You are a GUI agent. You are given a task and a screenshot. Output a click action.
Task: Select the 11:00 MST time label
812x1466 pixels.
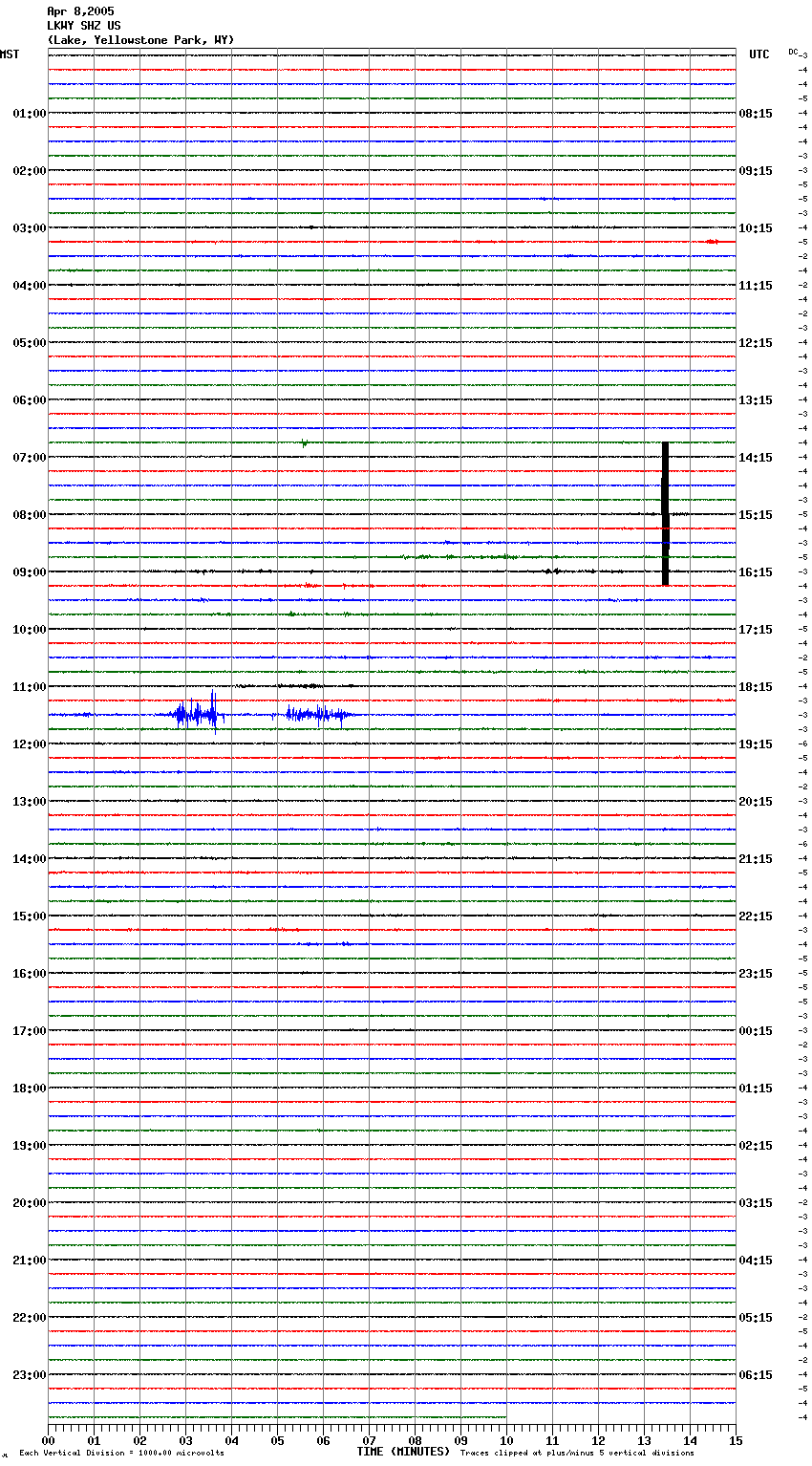tap(29, 687)
